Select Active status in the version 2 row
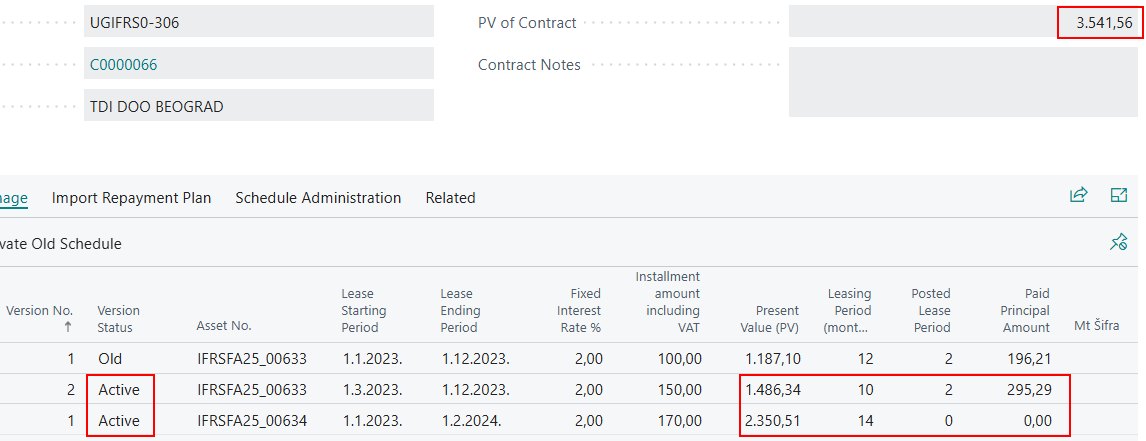 118,390
